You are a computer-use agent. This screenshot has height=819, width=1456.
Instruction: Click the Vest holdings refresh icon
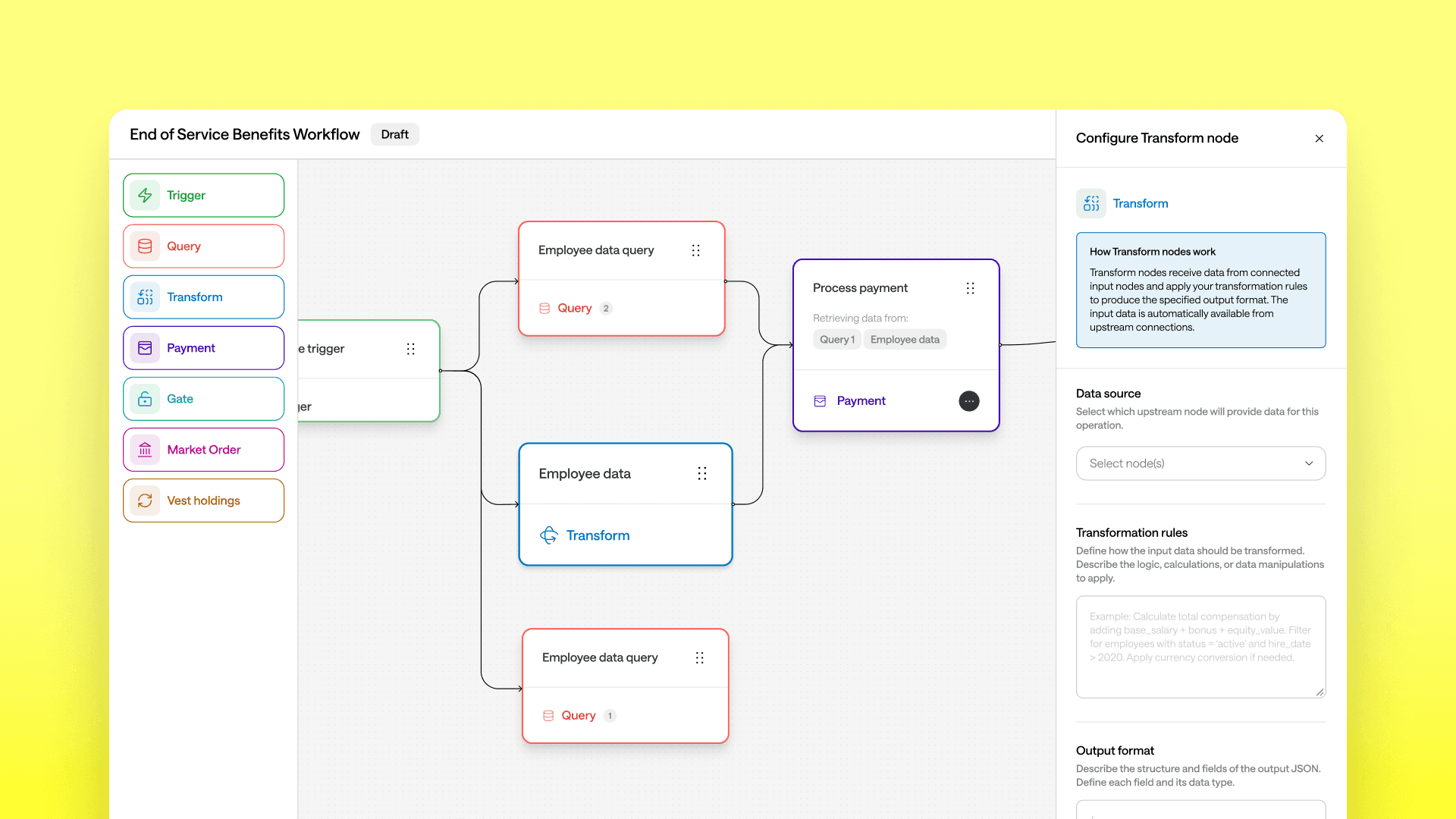tap(145, 500)
